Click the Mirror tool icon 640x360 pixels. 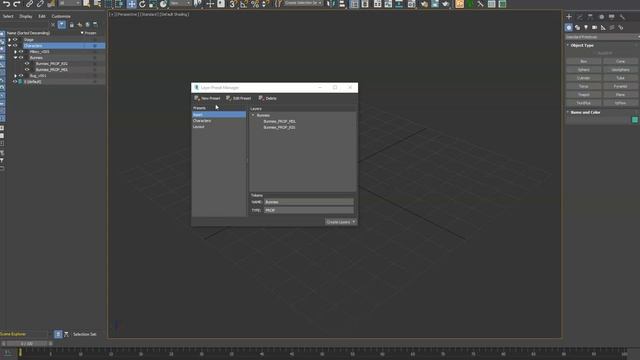pyautogui.click(x=331, y=4)
